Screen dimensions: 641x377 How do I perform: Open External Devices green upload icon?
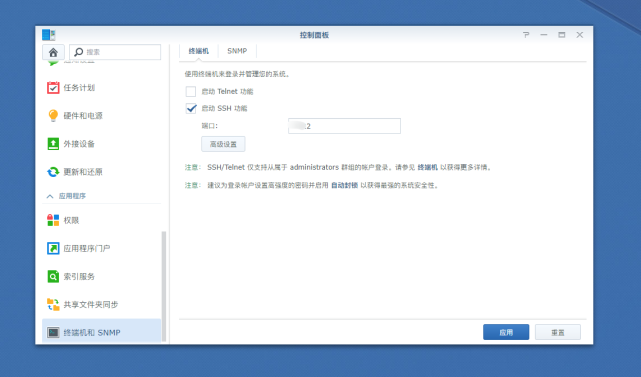point(53,144)
